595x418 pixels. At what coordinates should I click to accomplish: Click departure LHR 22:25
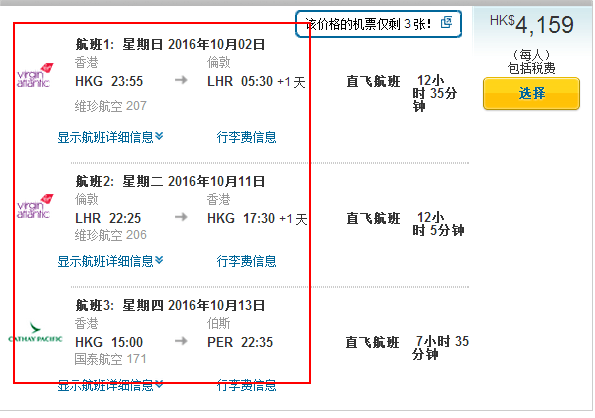(x=108, y=218)
